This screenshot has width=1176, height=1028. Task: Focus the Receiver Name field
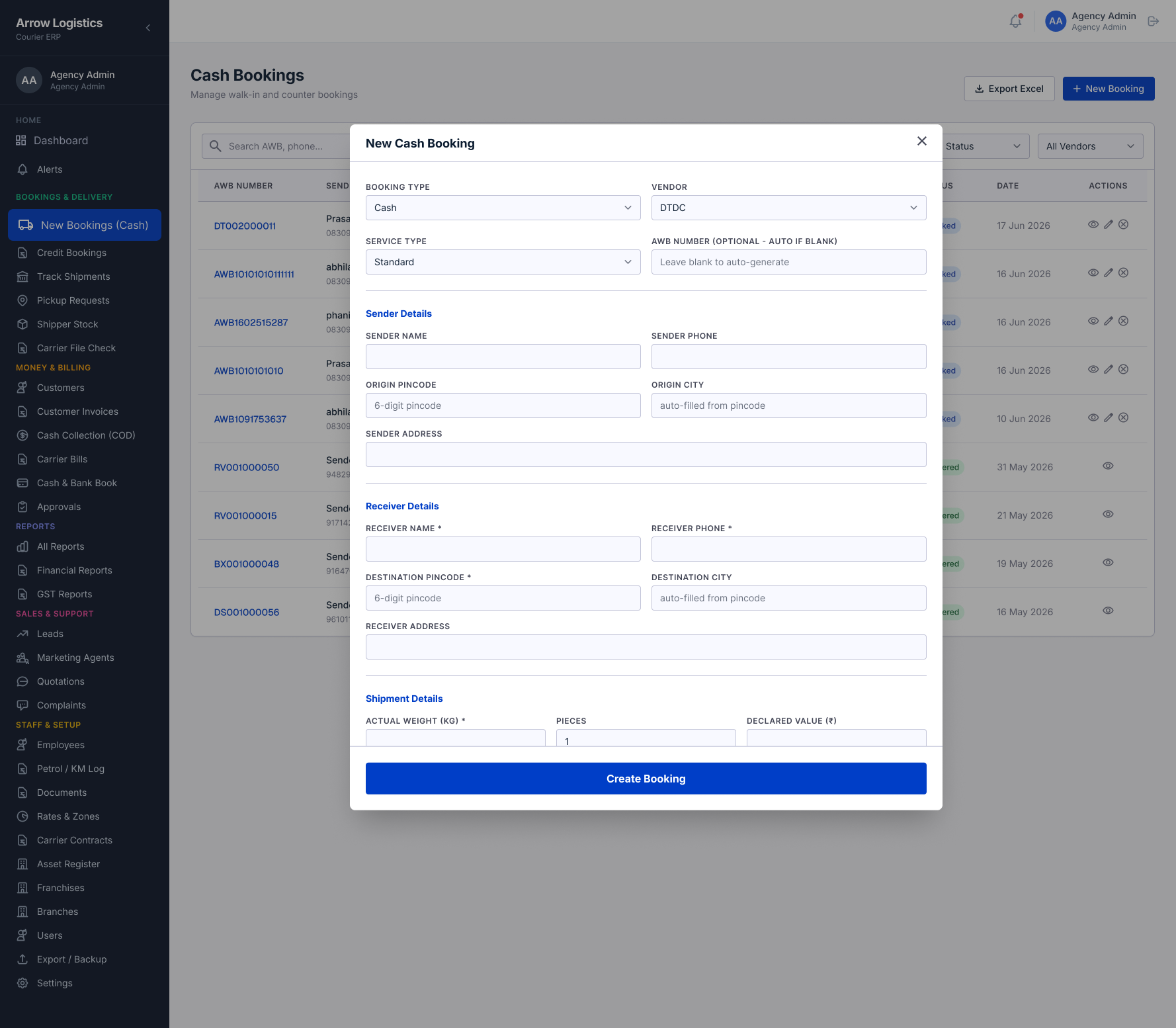pos(503,549)
